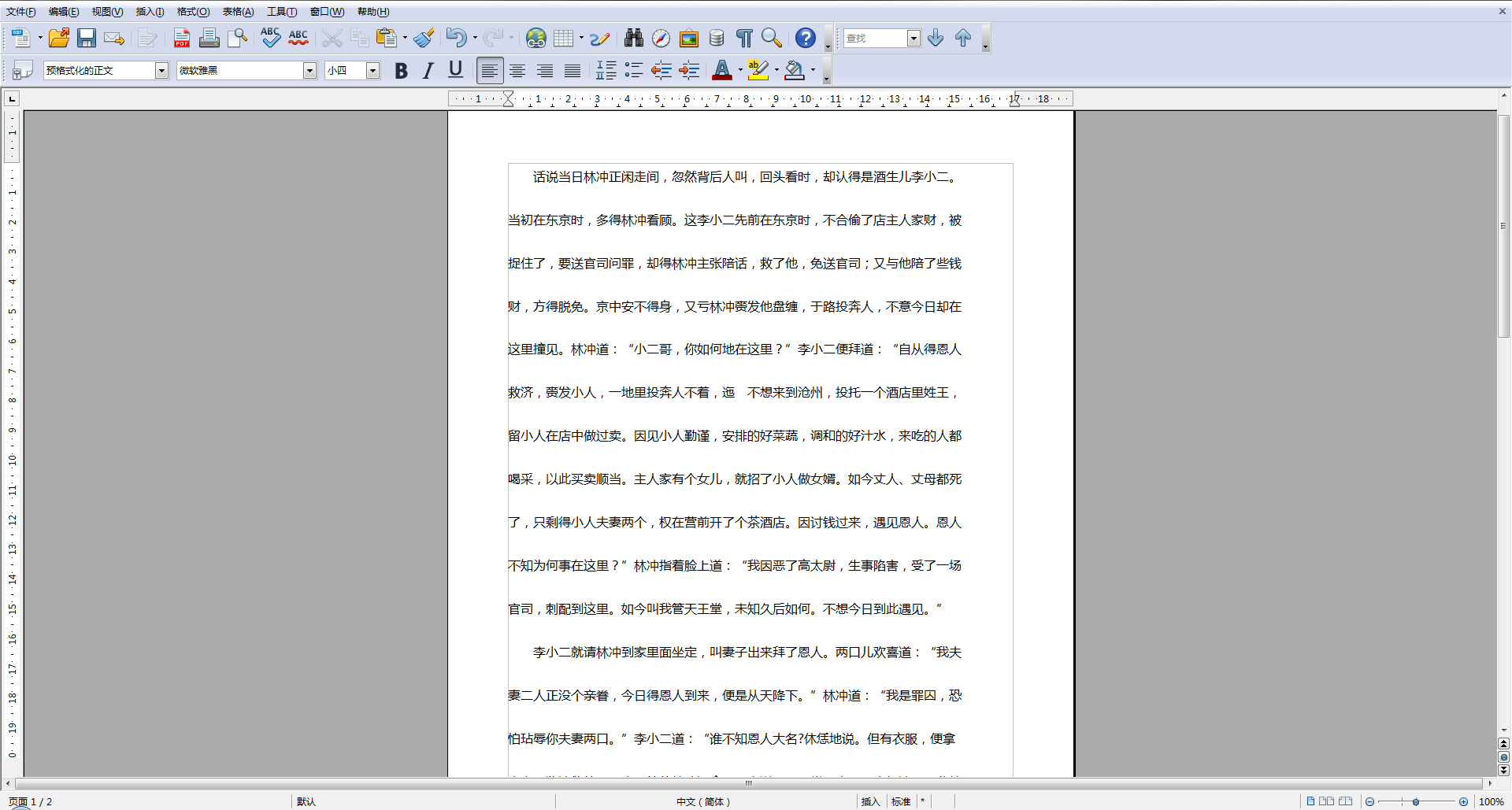Toggle underline formatting

tap(455, 70)
